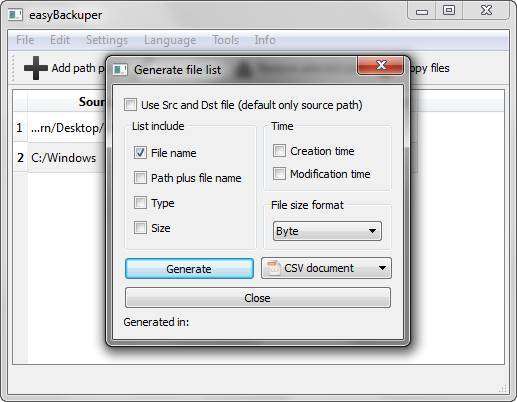
Task: Open the Byte file size format dropdown
Action: click(327, 231)
